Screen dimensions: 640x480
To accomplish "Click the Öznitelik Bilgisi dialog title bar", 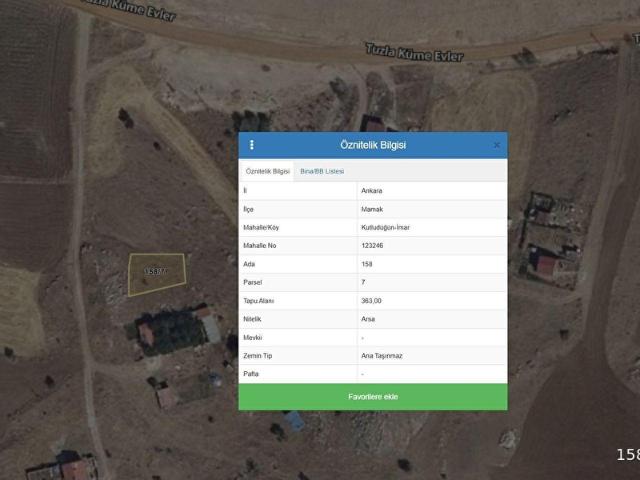I will pos(372,145).
